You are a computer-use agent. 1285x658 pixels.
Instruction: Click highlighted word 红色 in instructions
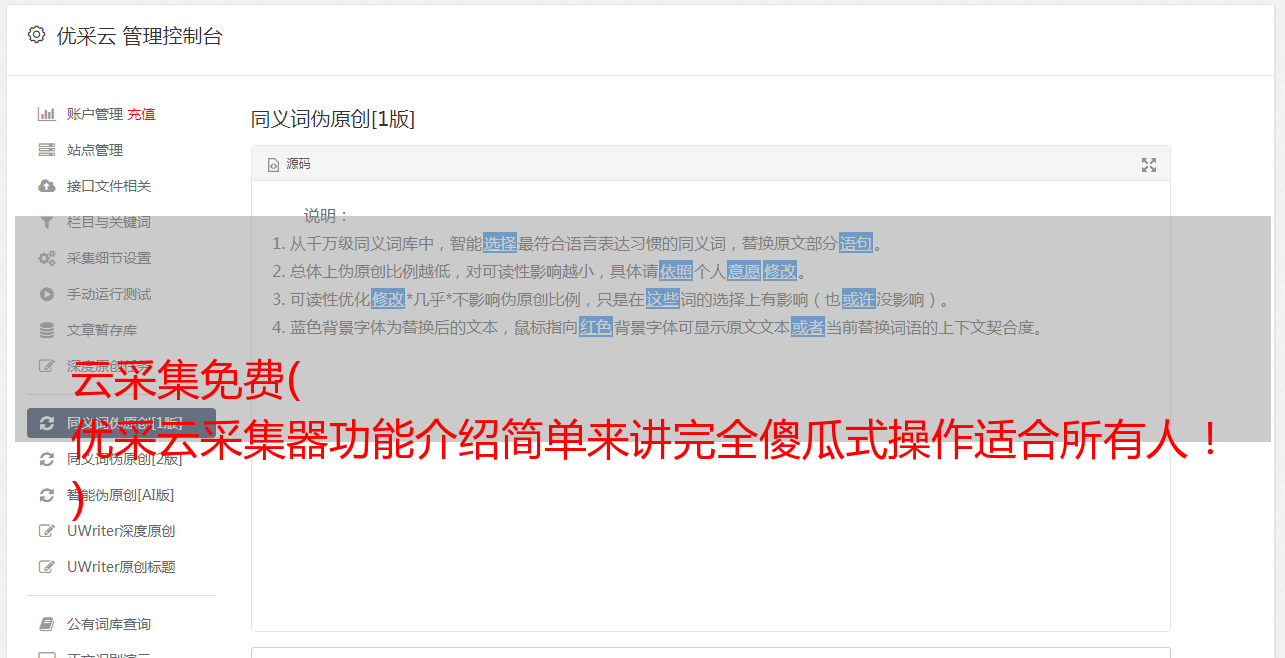click(x=596, y=327)
